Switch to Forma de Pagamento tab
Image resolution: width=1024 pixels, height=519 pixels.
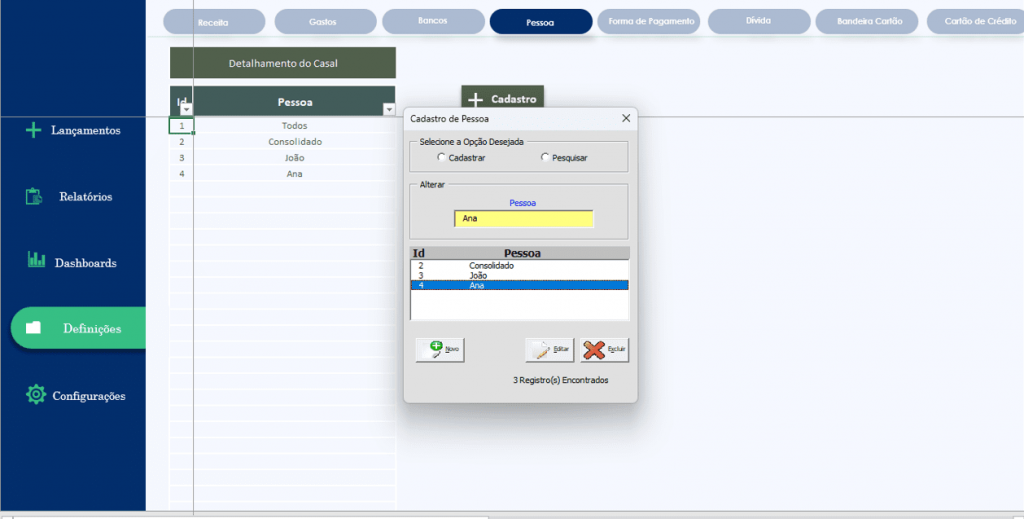click(x=648, y=22)
